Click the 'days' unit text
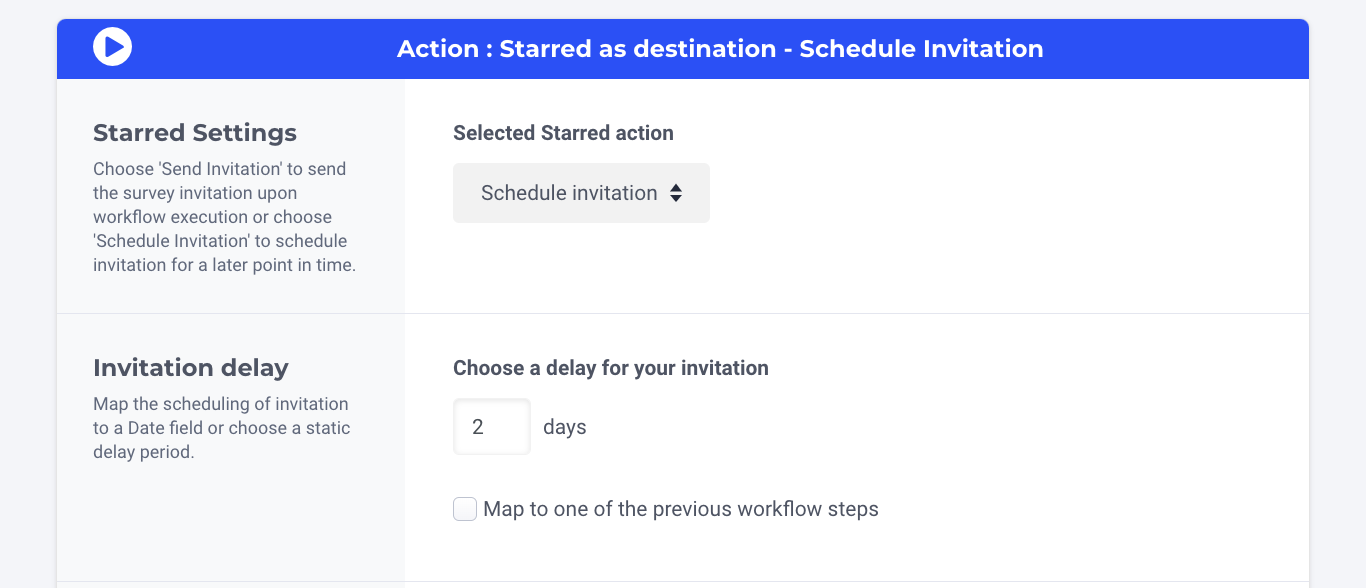Image resolution: width=1366 pixels, height=588 pixels. [565, 427]
